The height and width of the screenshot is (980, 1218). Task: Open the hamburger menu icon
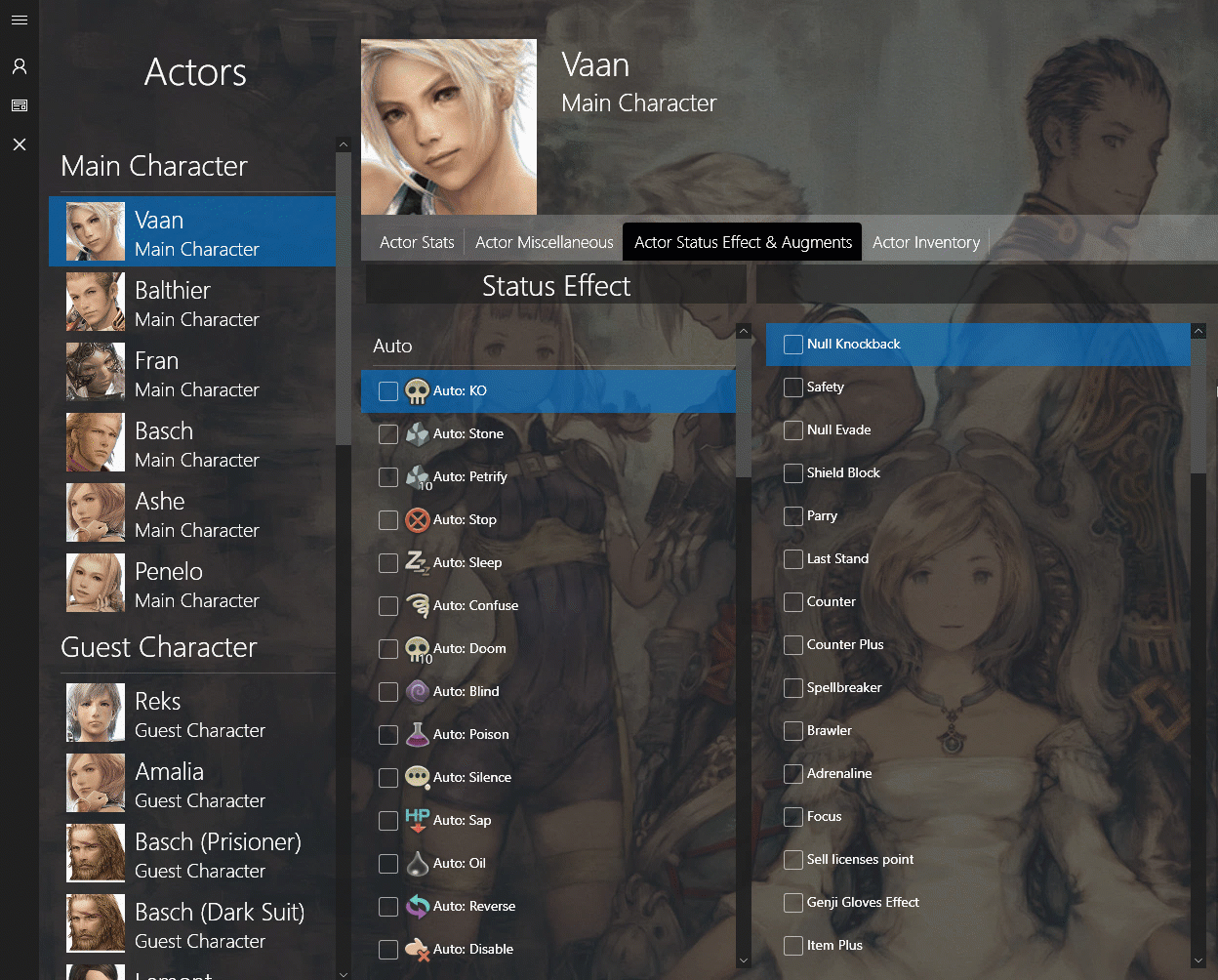pos(20,20)
